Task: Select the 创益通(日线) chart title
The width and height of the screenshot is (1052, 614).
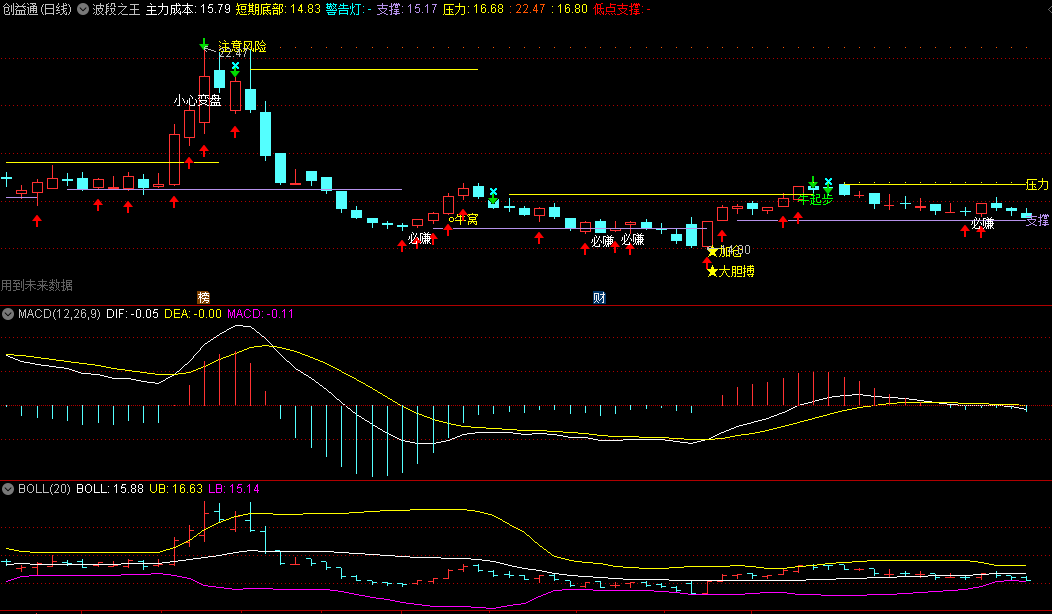Action: [36, 9]
